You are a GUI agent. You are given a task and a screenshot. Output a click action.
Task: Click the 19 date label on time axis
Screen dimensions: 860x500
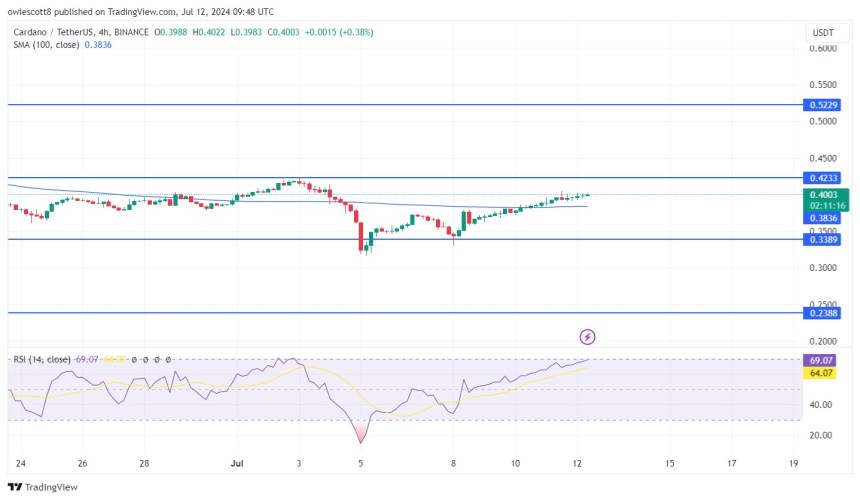(793, 464)
